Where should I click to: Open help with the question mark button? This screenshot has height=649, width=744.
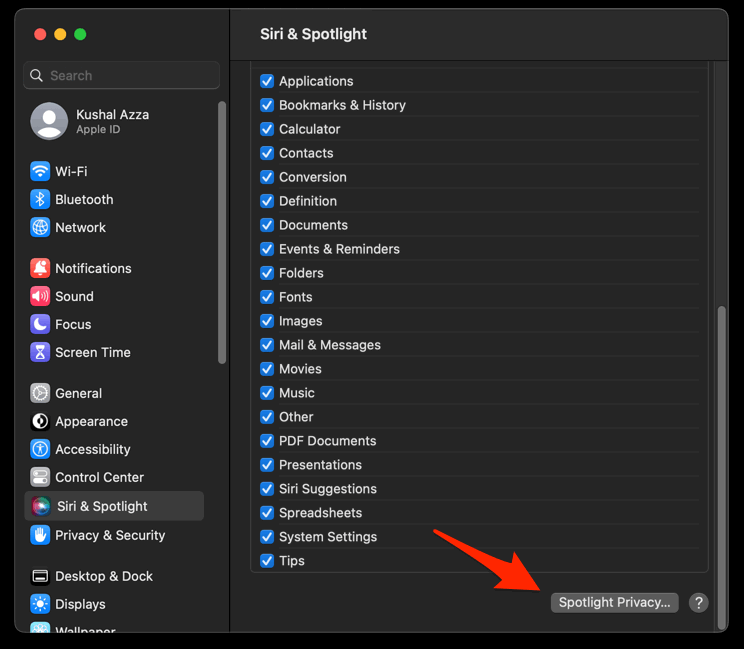pos(698,603)
